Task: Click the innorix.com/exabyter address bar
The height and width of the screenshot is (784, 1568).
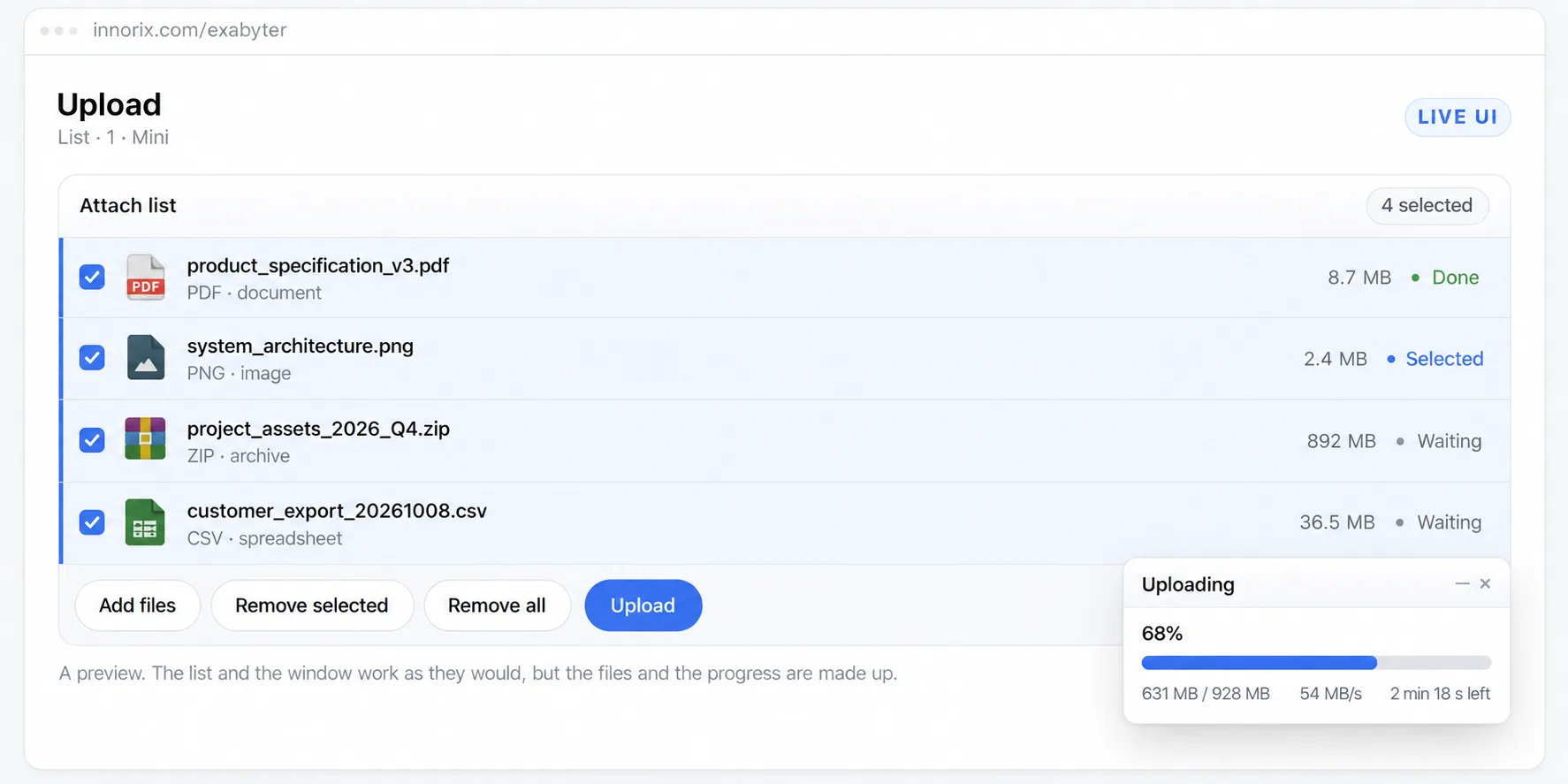Action: [x=189, y=30]
